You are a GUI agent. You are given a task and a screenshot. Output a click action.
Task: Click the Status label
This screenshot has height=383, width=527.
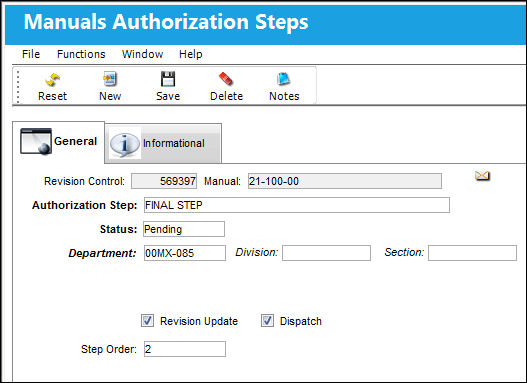click(118, 229)
